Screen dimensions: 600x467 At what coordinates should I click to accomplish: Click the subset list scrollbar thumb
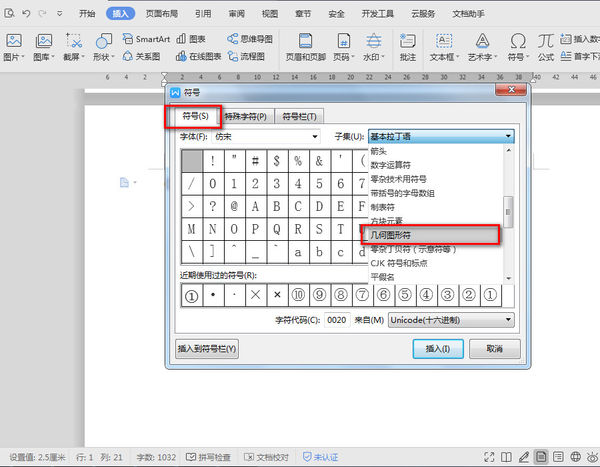(x=508, y=212)
